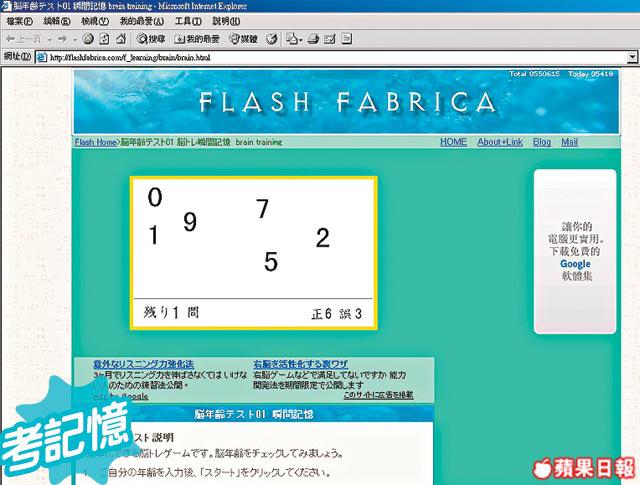Click the Ads by Google link
The width and height of the screenshot is (640, 485).
coord(121,396)
